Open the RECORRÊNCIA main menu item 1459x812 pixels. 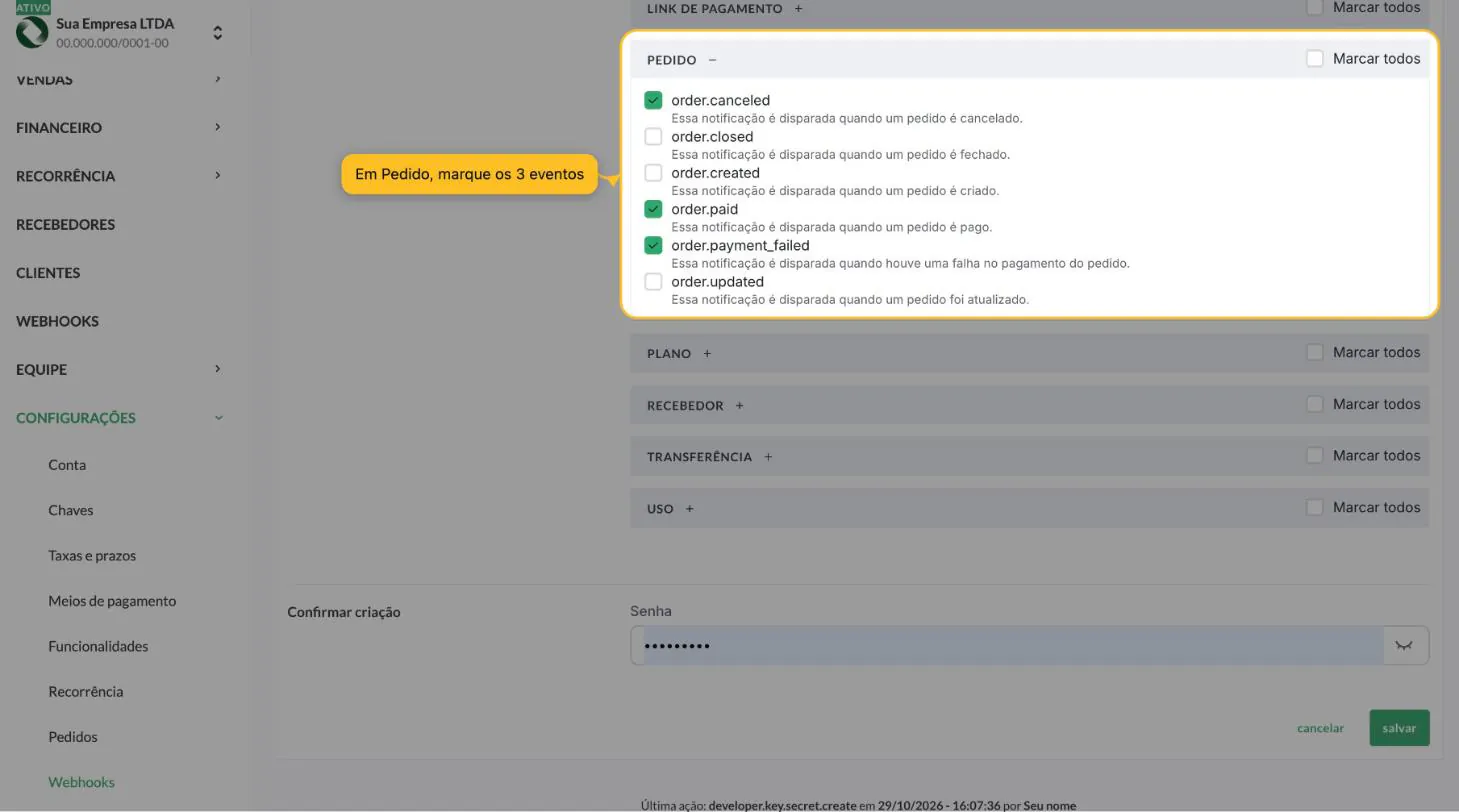pos(65,176)
